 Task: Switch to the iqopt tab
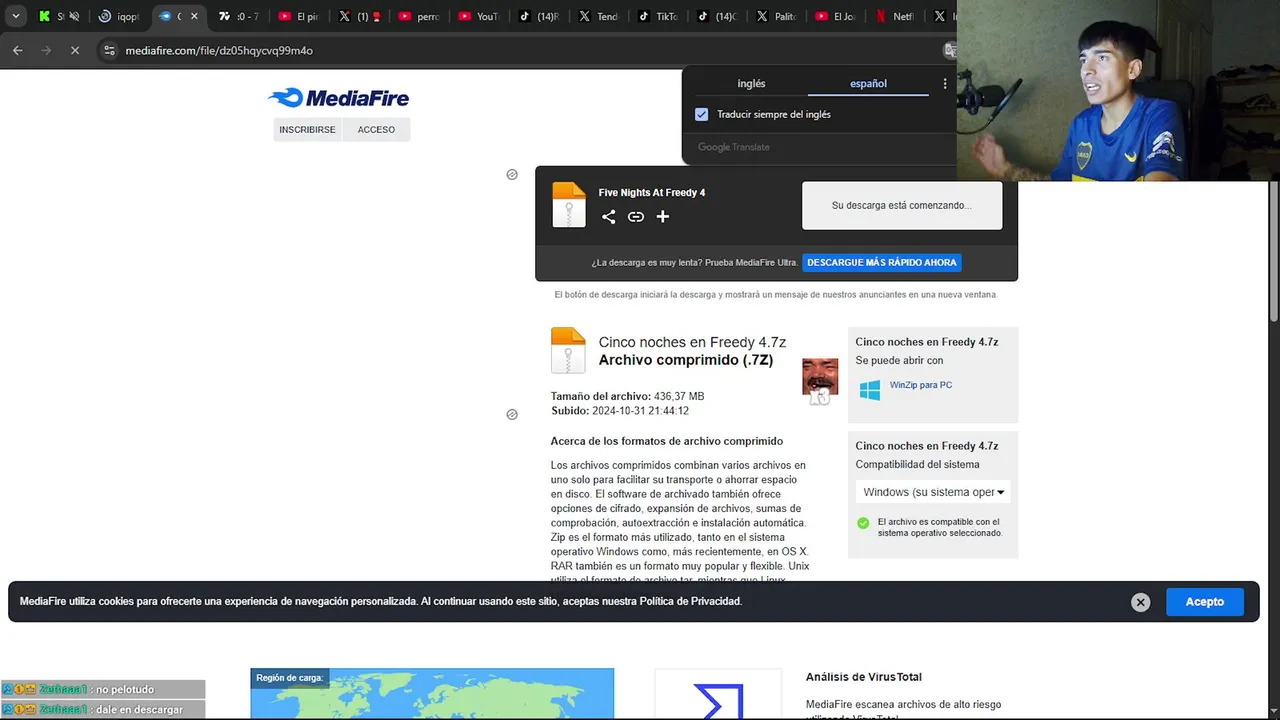120,16
